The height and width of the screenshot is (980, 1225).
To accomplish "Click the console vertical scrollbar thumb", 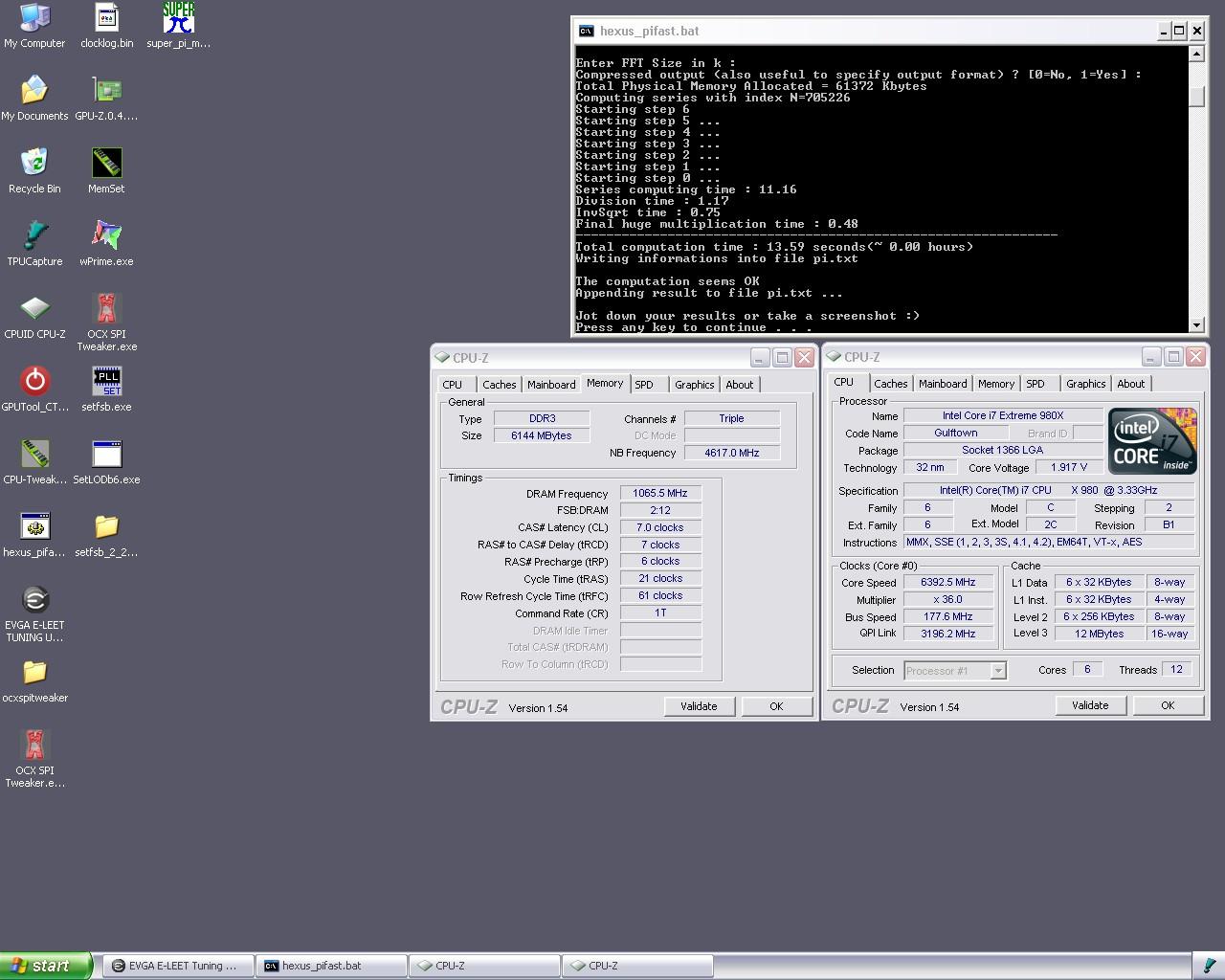I will [x=1196, y=97].
